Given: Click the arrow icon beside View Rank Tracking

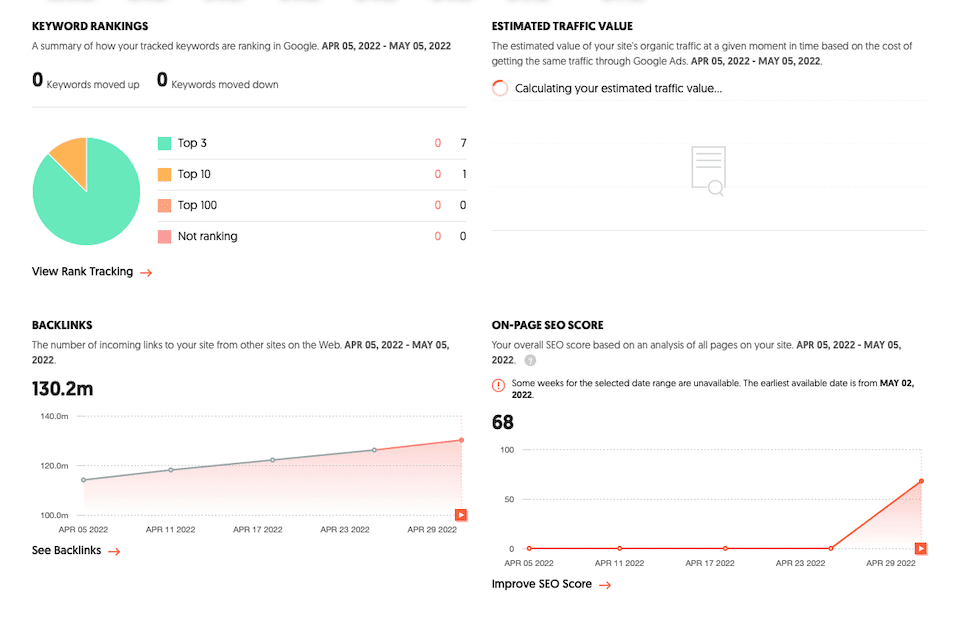Looking at the screenshot, I should click(x=147, y=272).
